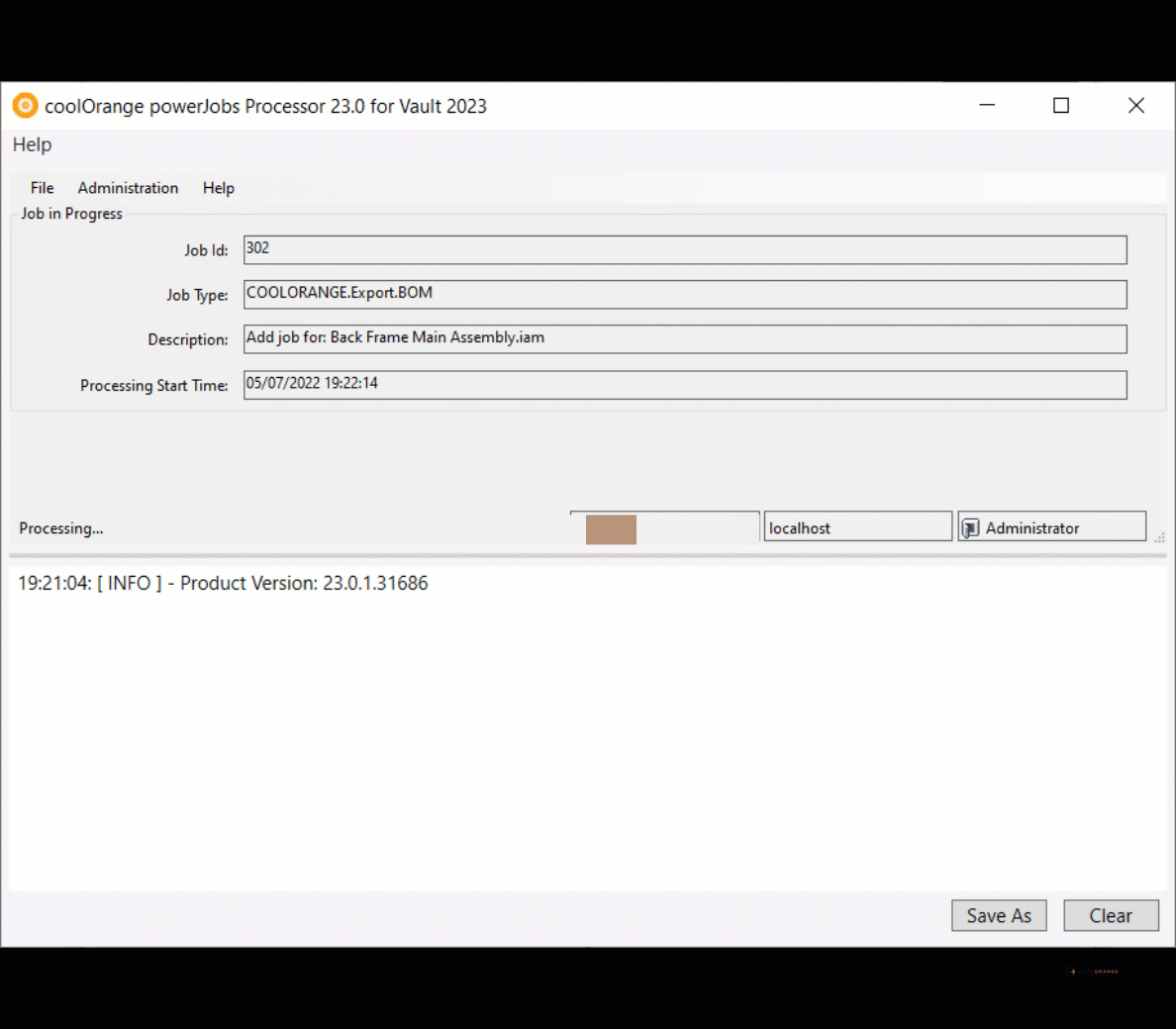This screenshot has width=1176, height=1029.
Task: Open the Help menu below the title bar
Action: (31, 144)
